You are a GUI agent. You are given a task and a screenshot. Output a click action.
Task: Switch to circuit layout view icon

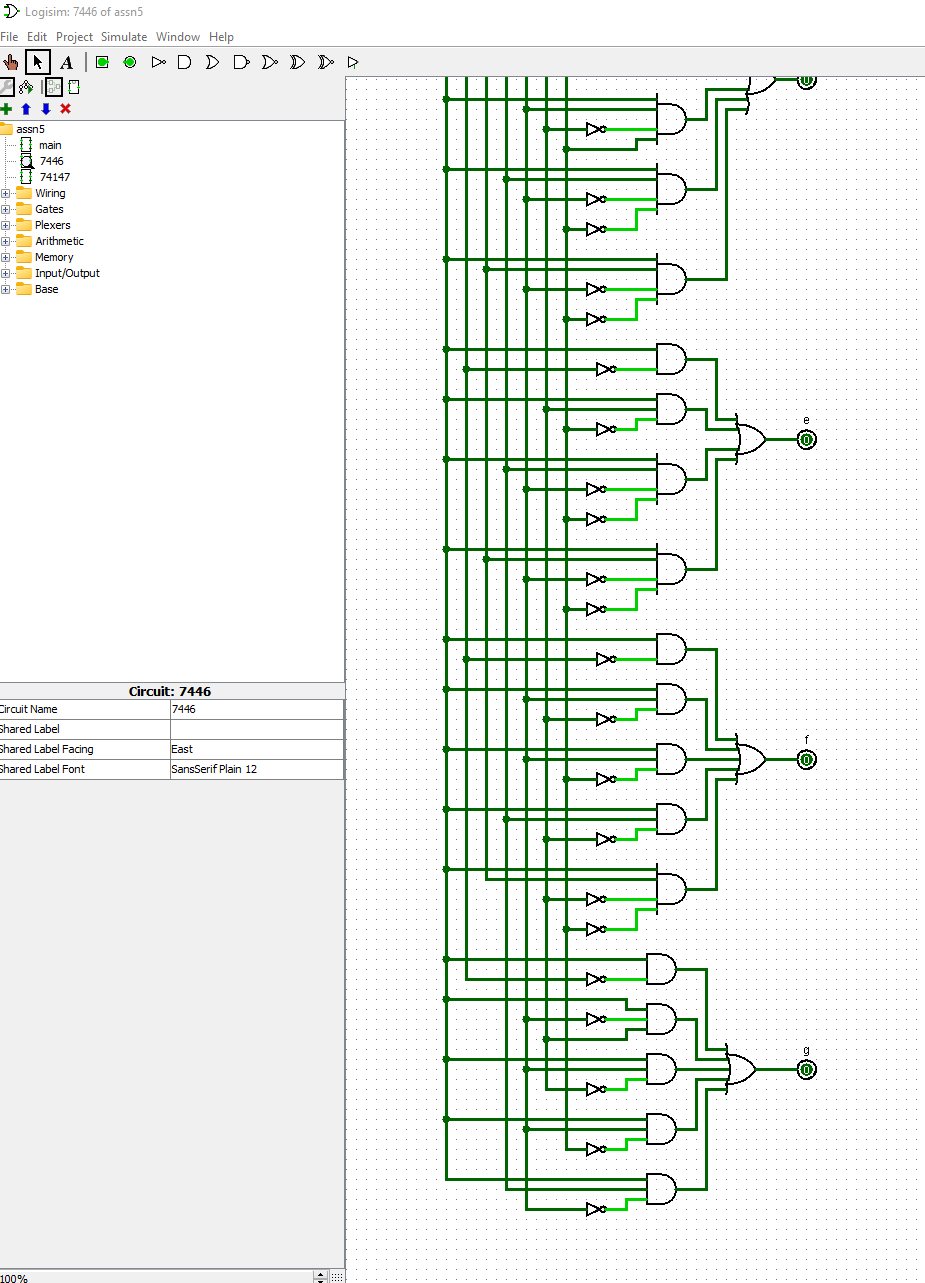(53, 87)
